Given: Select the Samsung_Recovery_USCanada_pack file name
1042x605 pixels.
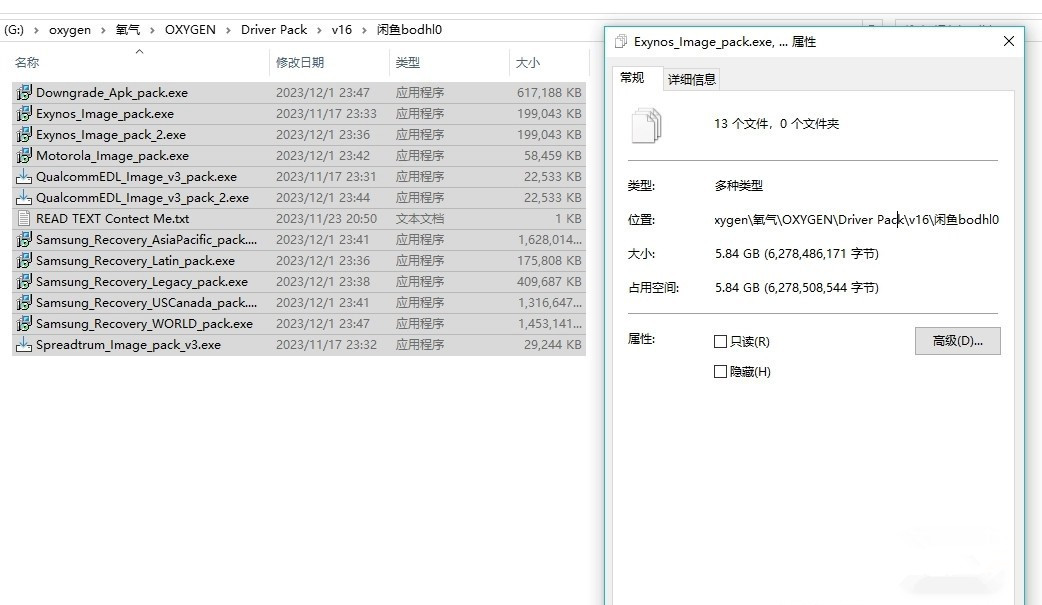Looking at the screenshot, I should pos(146,302).
